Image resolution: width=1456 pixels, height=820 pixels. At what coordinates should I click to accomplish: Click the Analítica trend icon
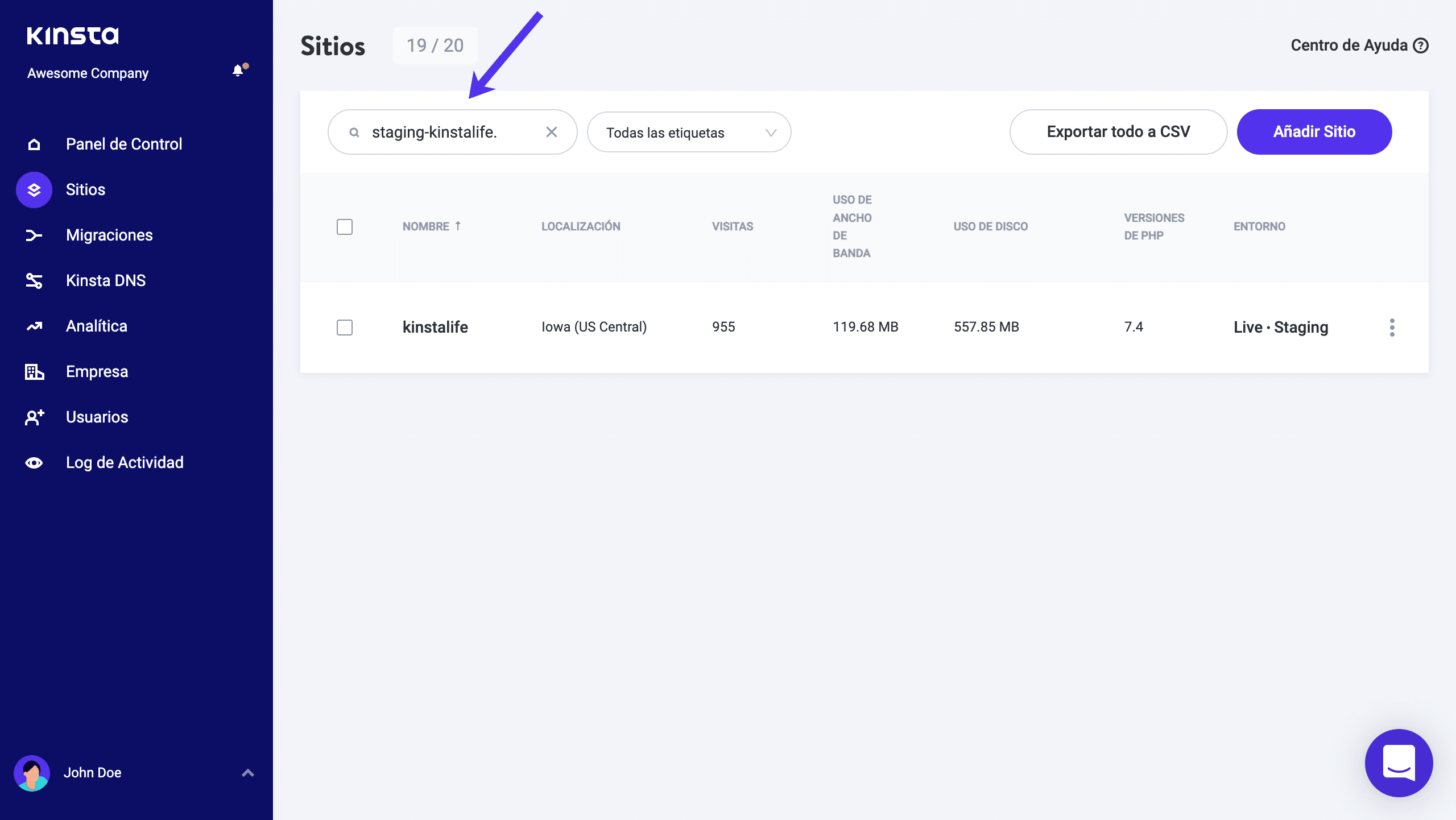34,326
